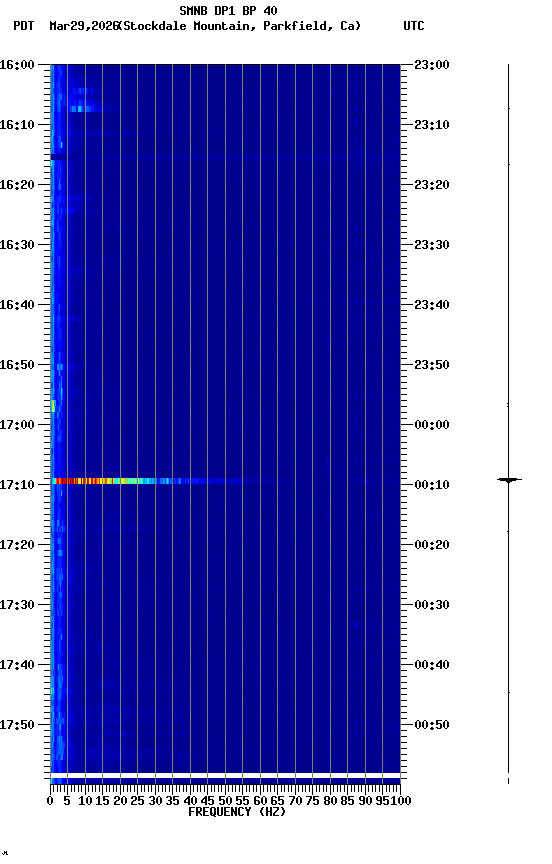
Task: Click the '00:10' UTC time label
Action: (432, 485)
